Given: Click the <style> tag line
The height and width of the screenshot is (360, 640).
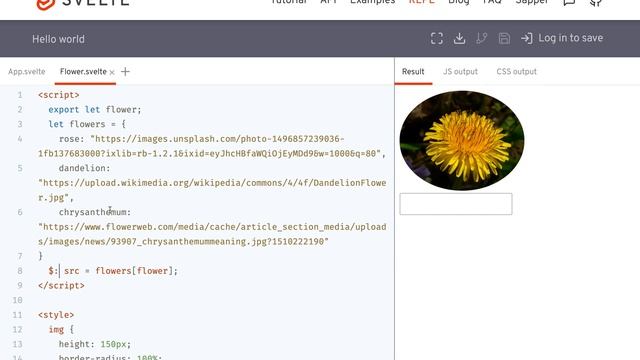Looking at the screenshot, I should [56, 315].
